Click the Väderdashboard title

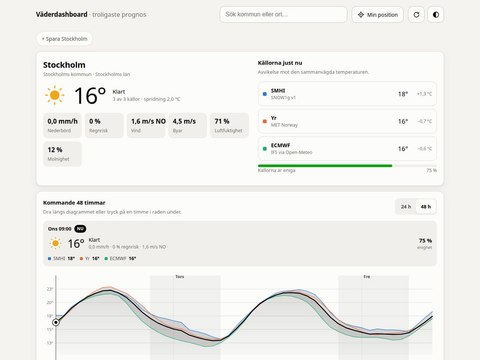point(62,14)
